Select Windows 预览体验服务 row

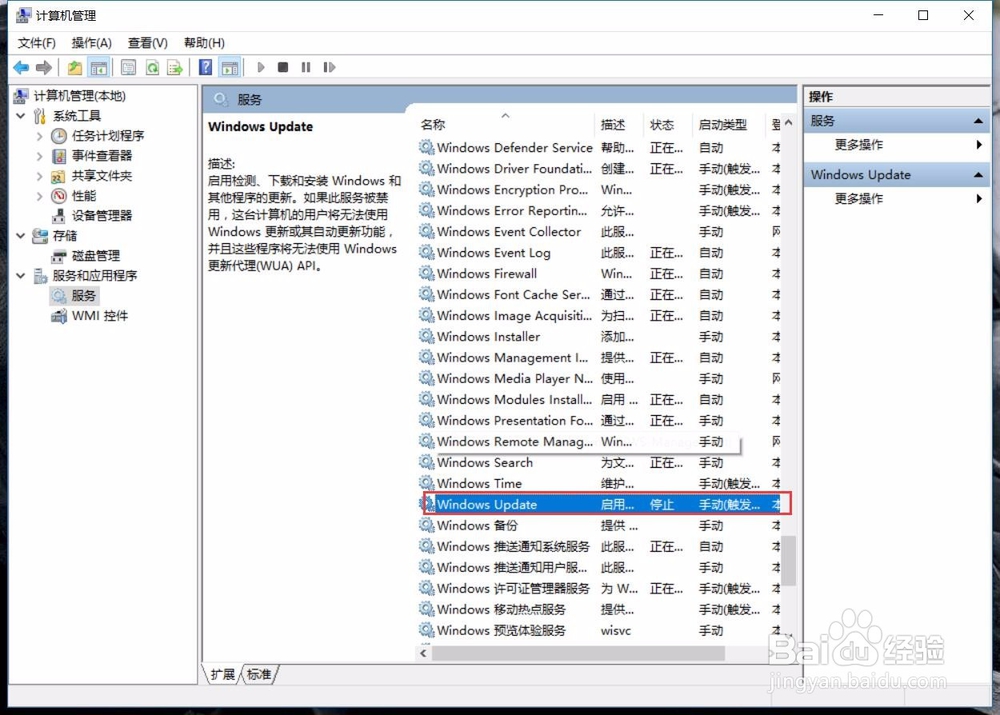click(599, 630)
